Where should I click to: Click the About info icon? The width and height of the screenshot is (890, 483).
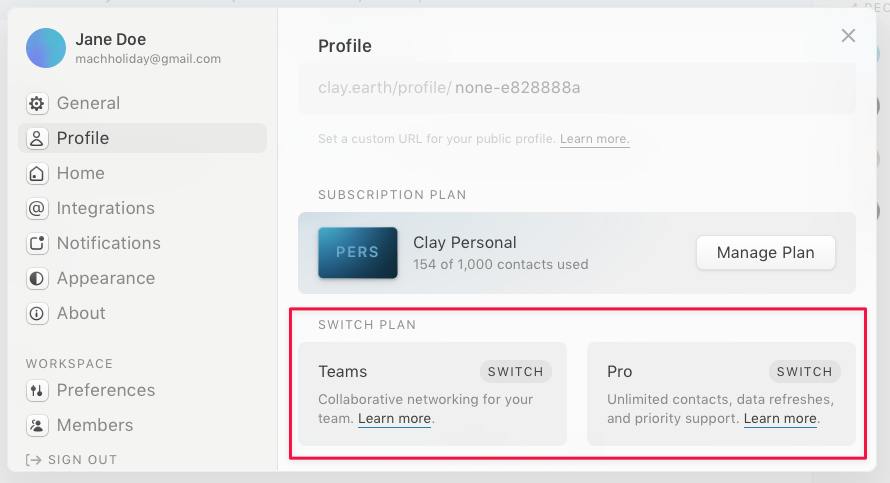37,314
